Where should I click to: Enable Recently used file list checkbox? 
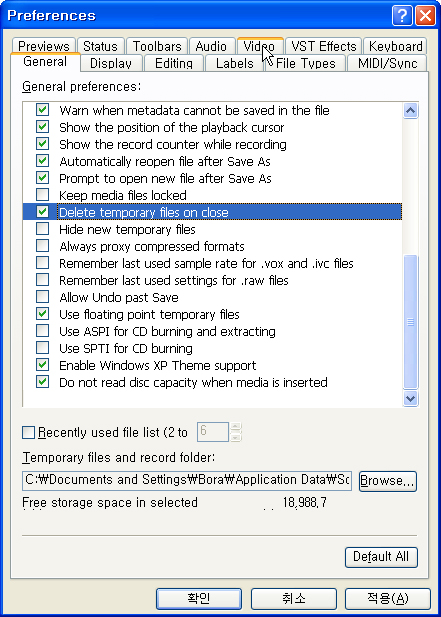tap(28, 432)
